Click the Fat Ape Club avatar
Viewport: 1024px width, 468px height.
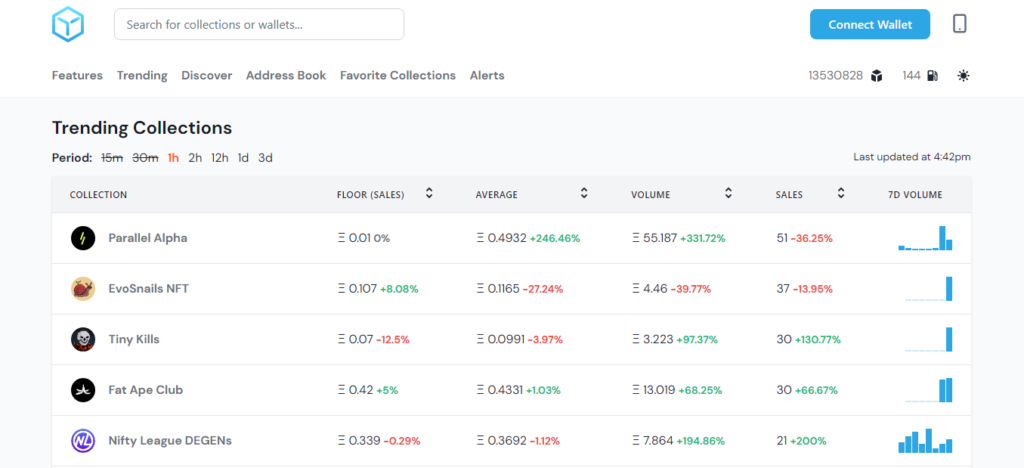tap(83, 390)
